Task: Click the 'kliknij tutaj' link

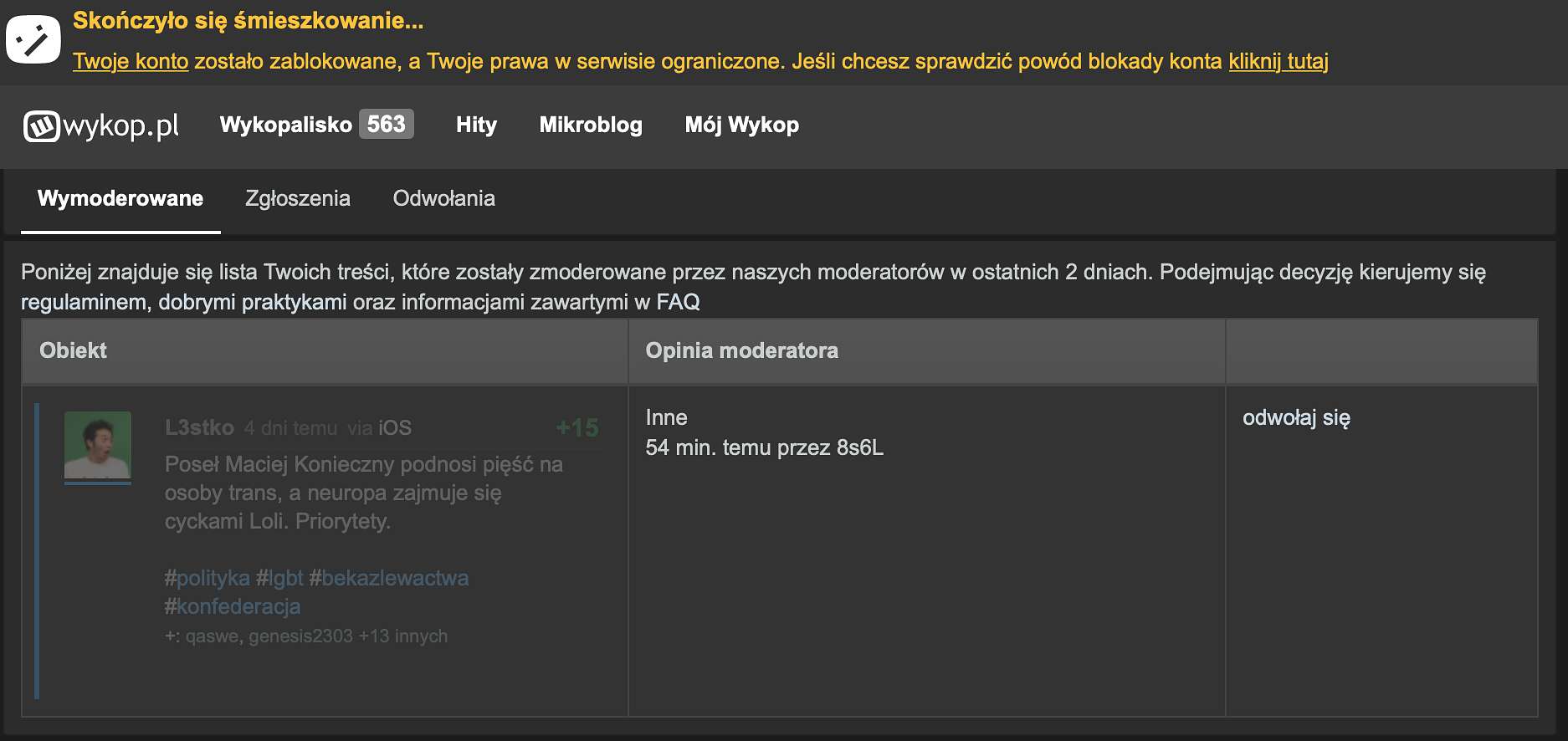Action: coord(1278,61)
